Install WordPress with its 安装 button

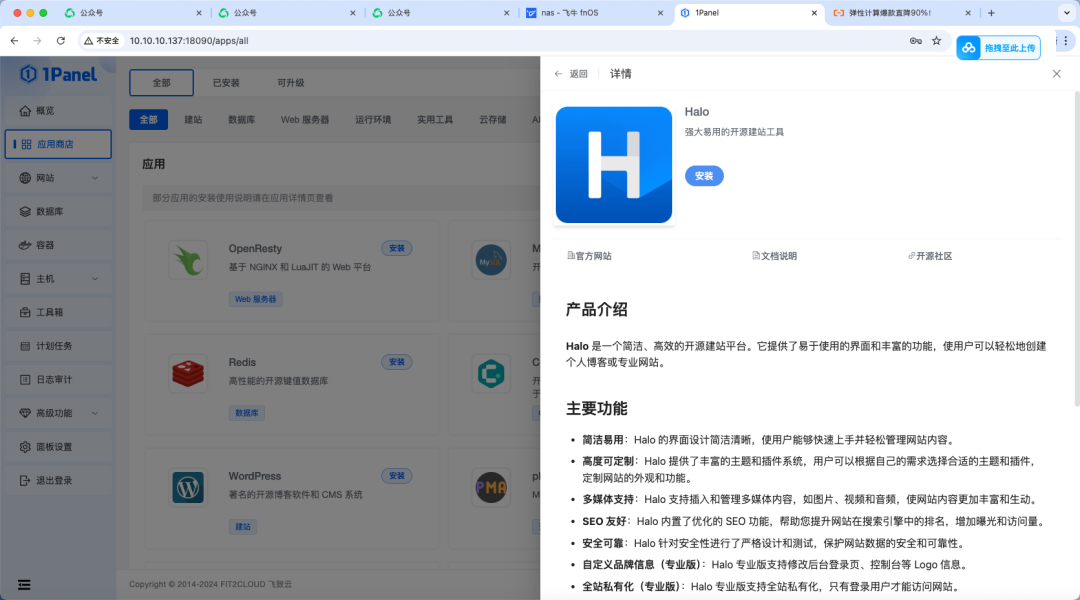click(x=397, y=475)
